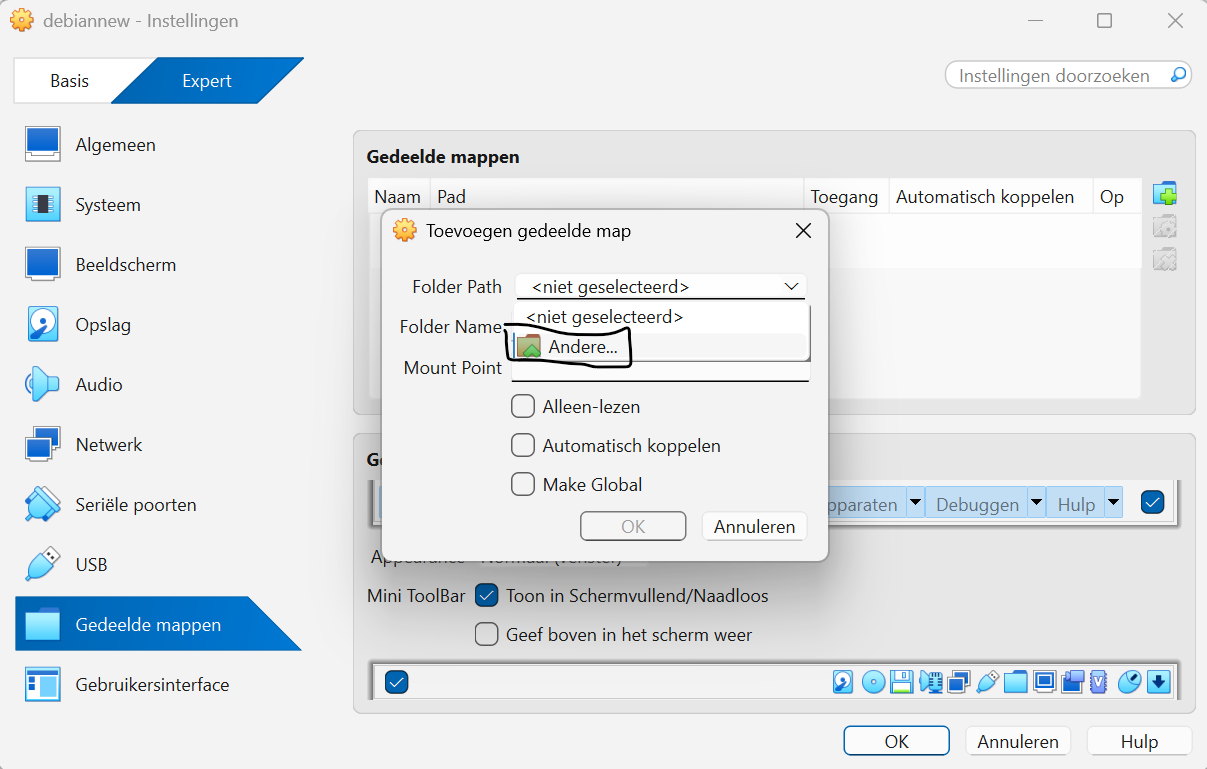The height and width of the screenshot is (769, 1207).
Task: Click the Op column header
Action: click(1117, 197)
